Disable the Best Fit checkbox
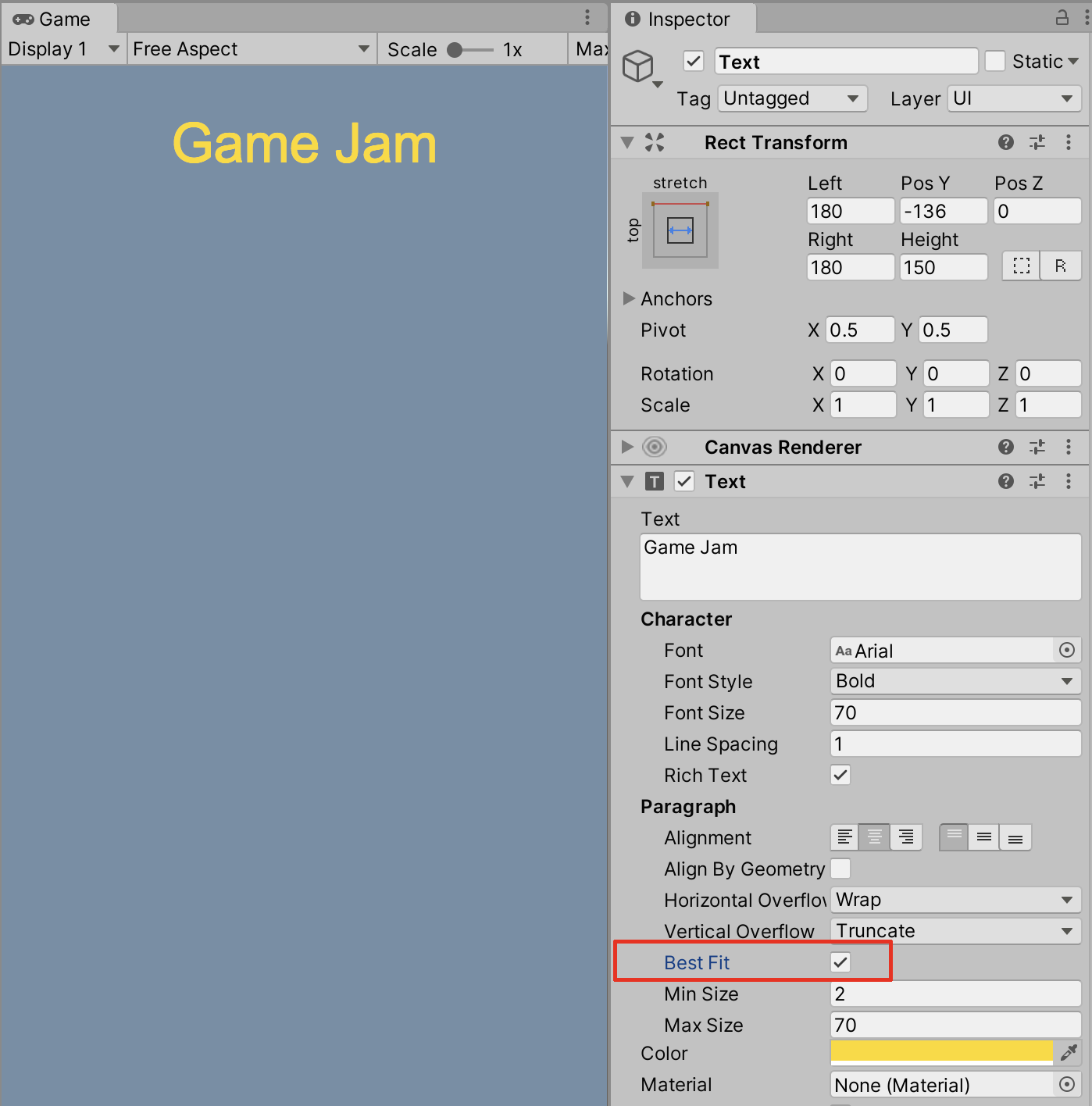The height and width of the screenshot is (1106, 1092). 840,962
